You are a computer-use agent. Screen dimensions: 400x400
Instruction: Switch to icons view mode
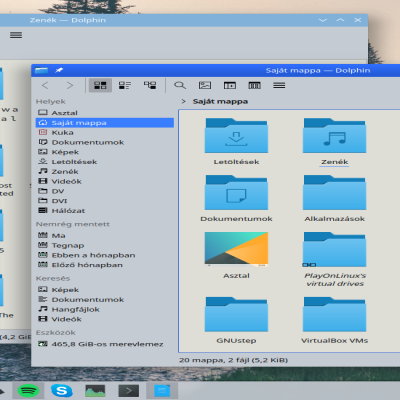click(100, 85)
